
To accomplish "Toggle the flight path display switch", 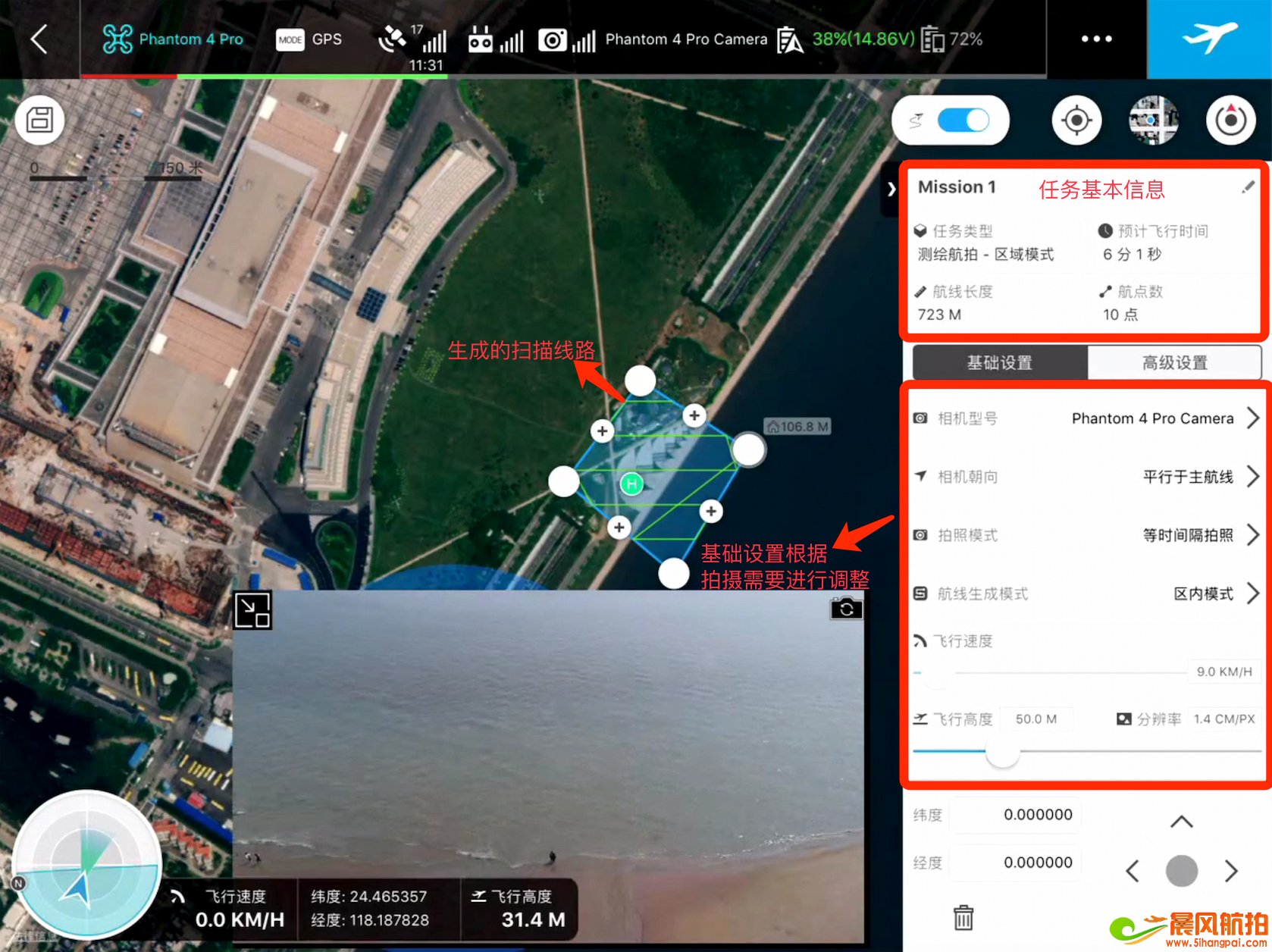I will coord(963,120).
